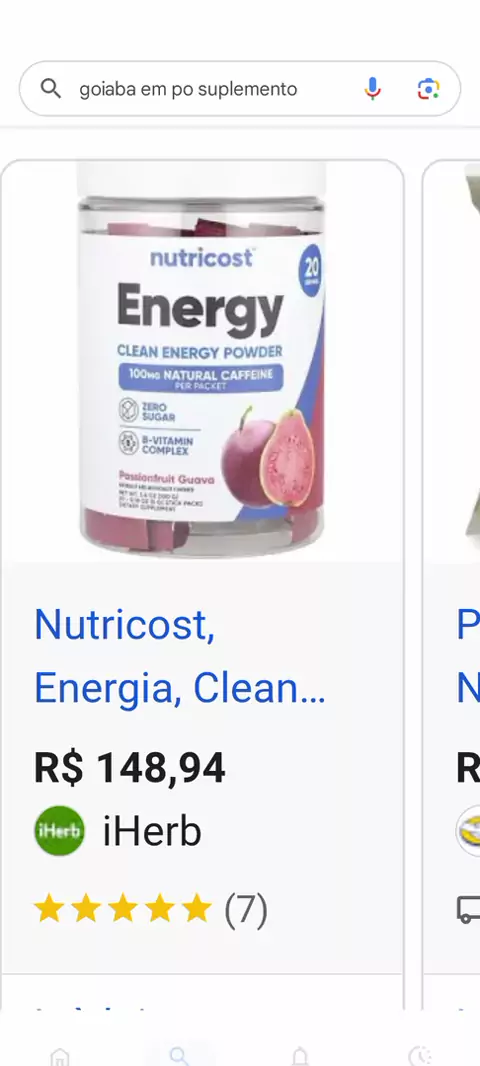Open Nutricost Energy product image
480x1066 pixels.
click(203, 360)
